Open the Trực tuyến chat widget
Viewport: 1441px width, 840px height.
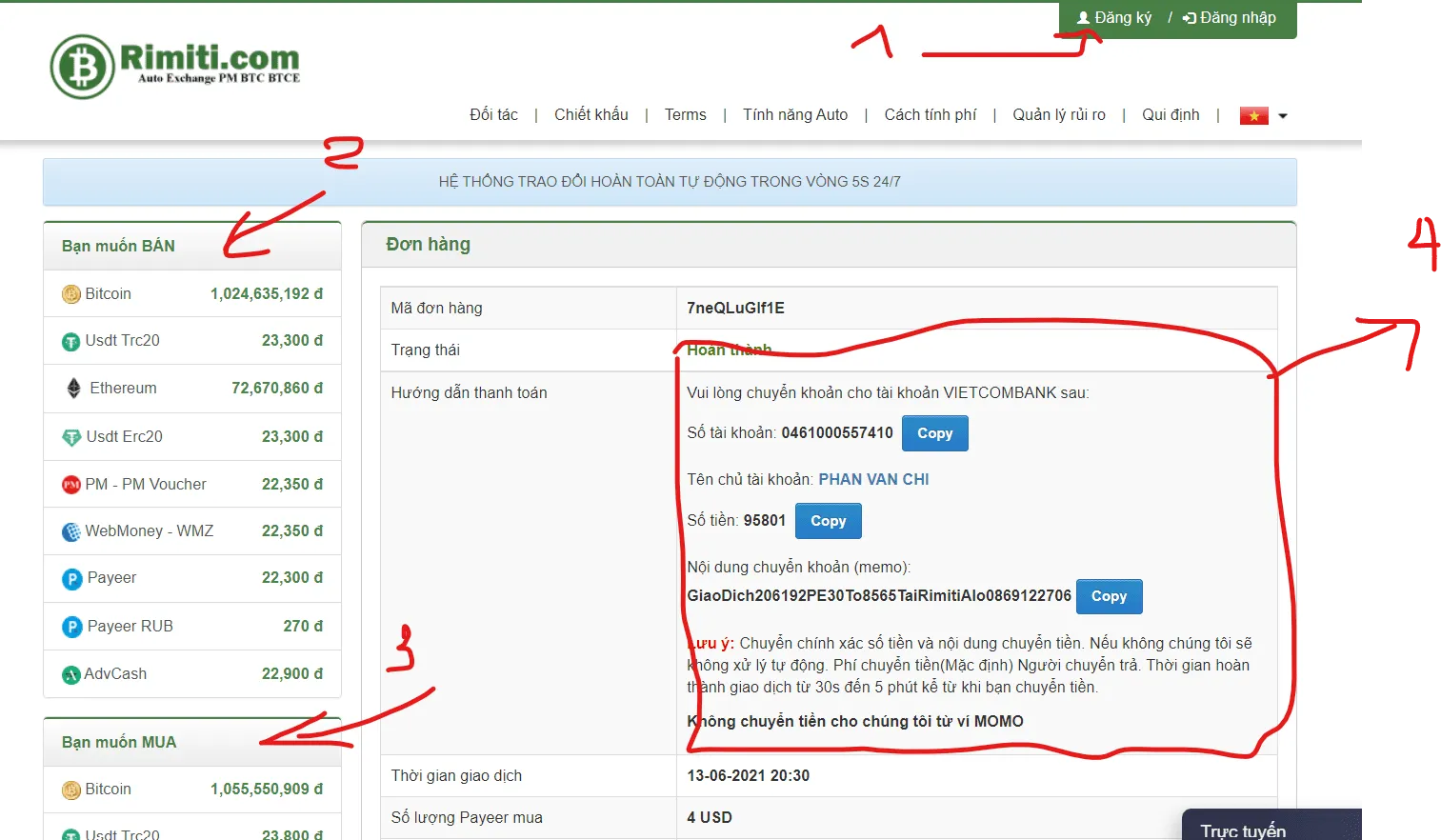(1271, 827)
